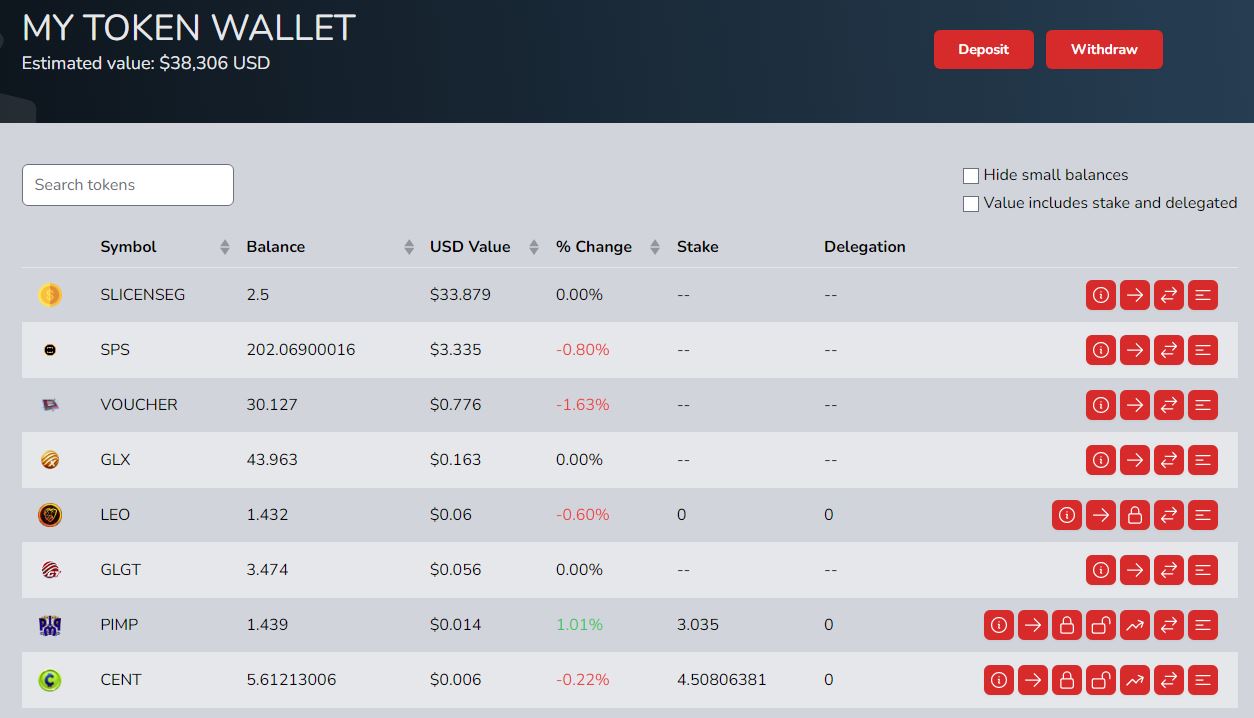Click the send arrow icon for SLICENSEG
This screenshot has width=1254, height=718.
[1134, 295]
